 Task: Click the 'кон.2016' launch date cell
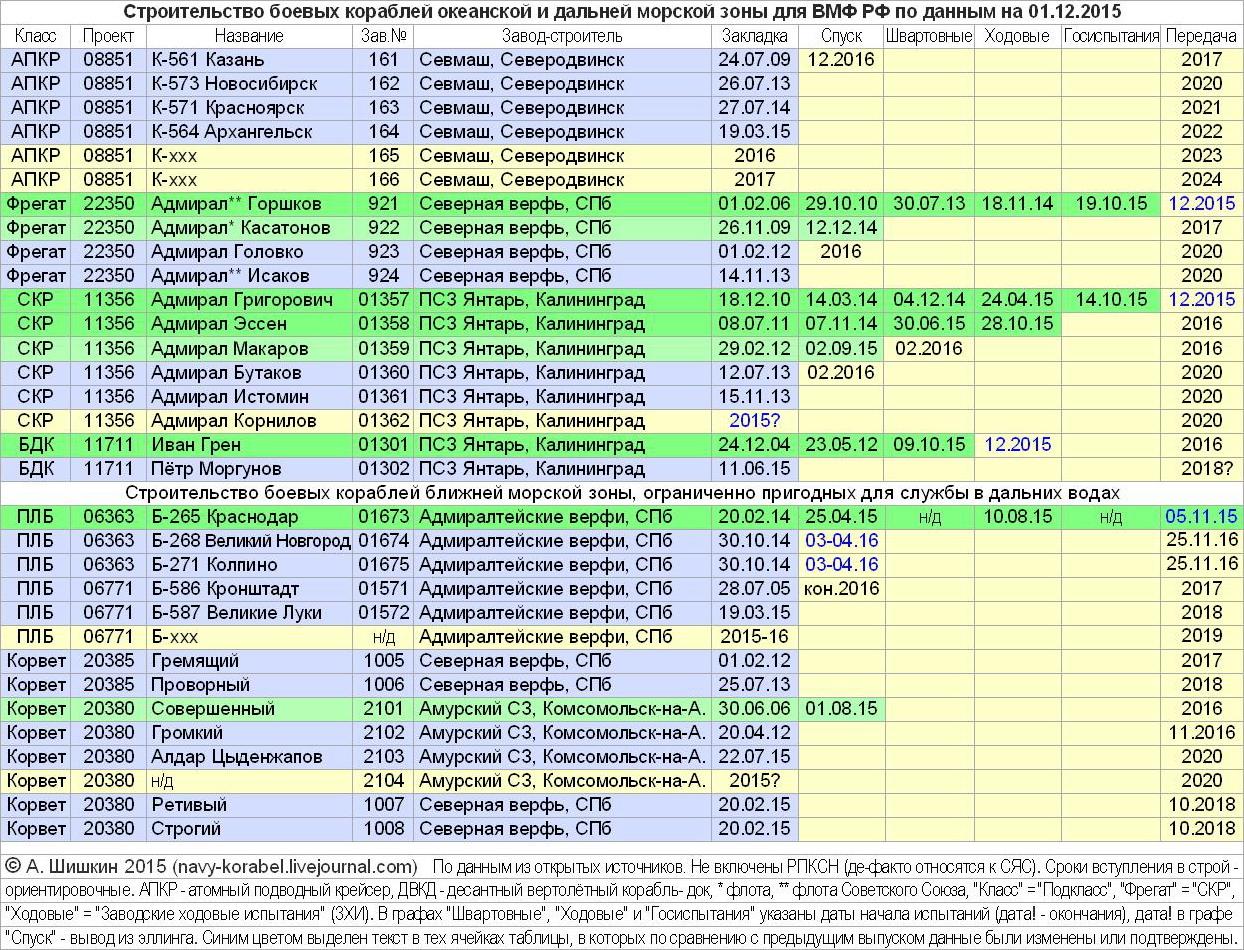point(841,589)
